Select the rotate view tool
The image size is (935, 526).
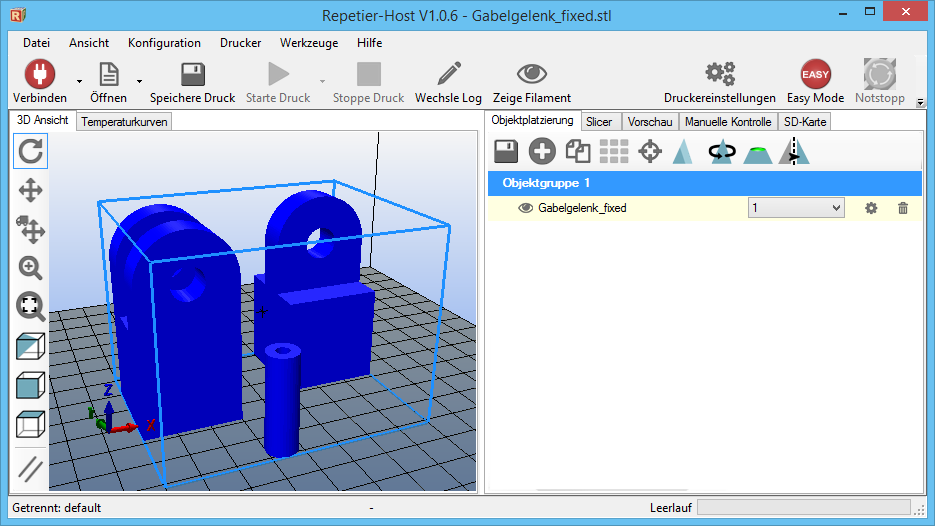30,151
